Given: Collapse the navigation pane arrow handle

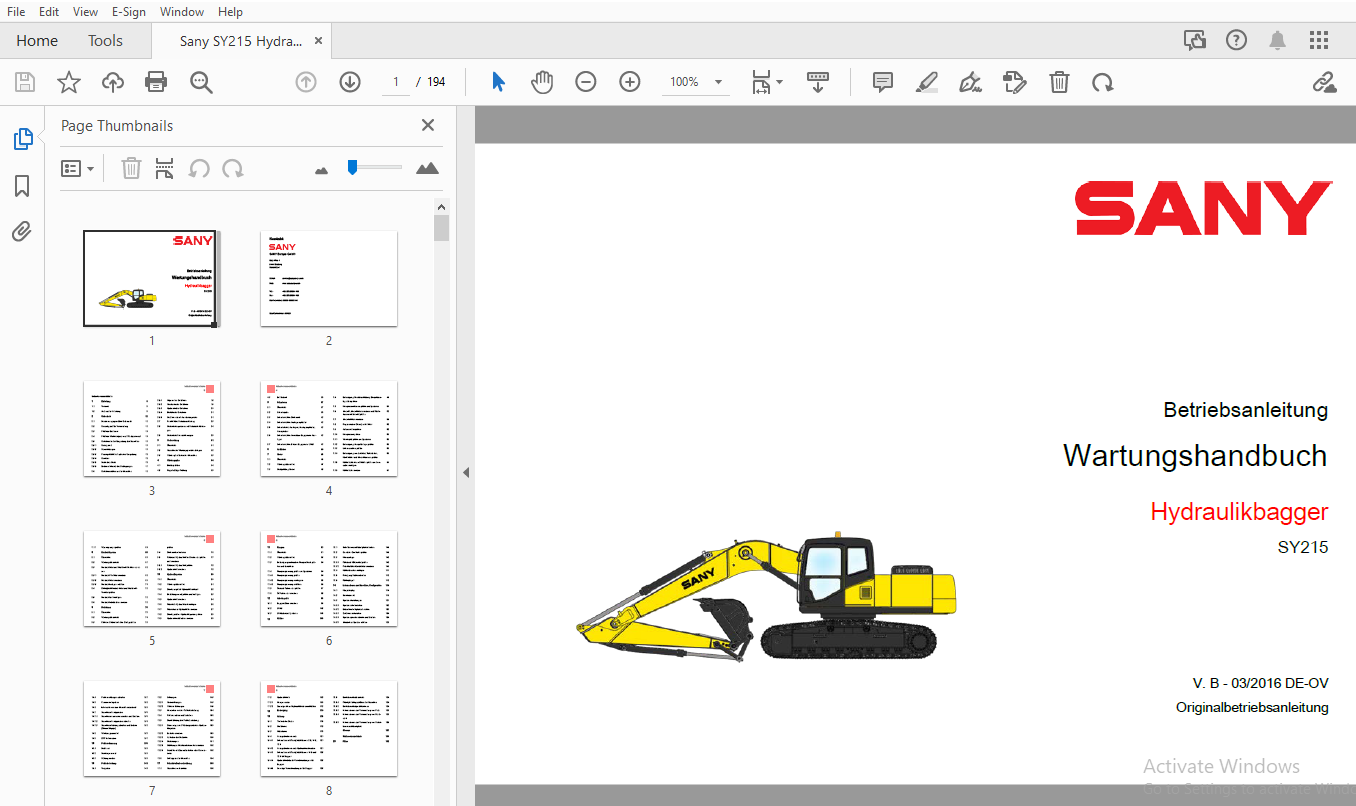Looking at the screenshot, I should [465, 472].
